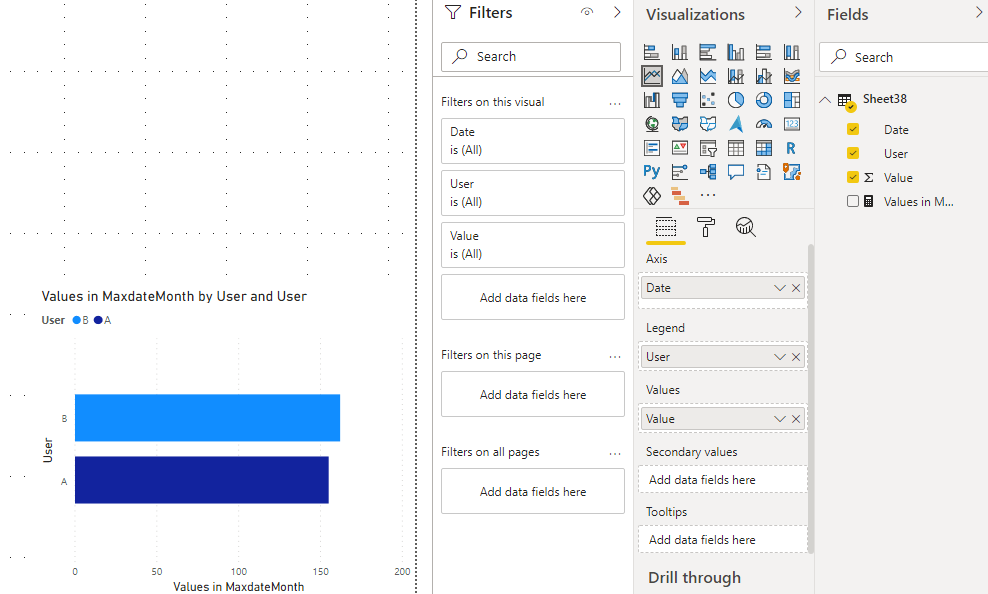The image size is (988, 594).
Task: Remove Date from Axis well
Action: (x=796, y=288)
